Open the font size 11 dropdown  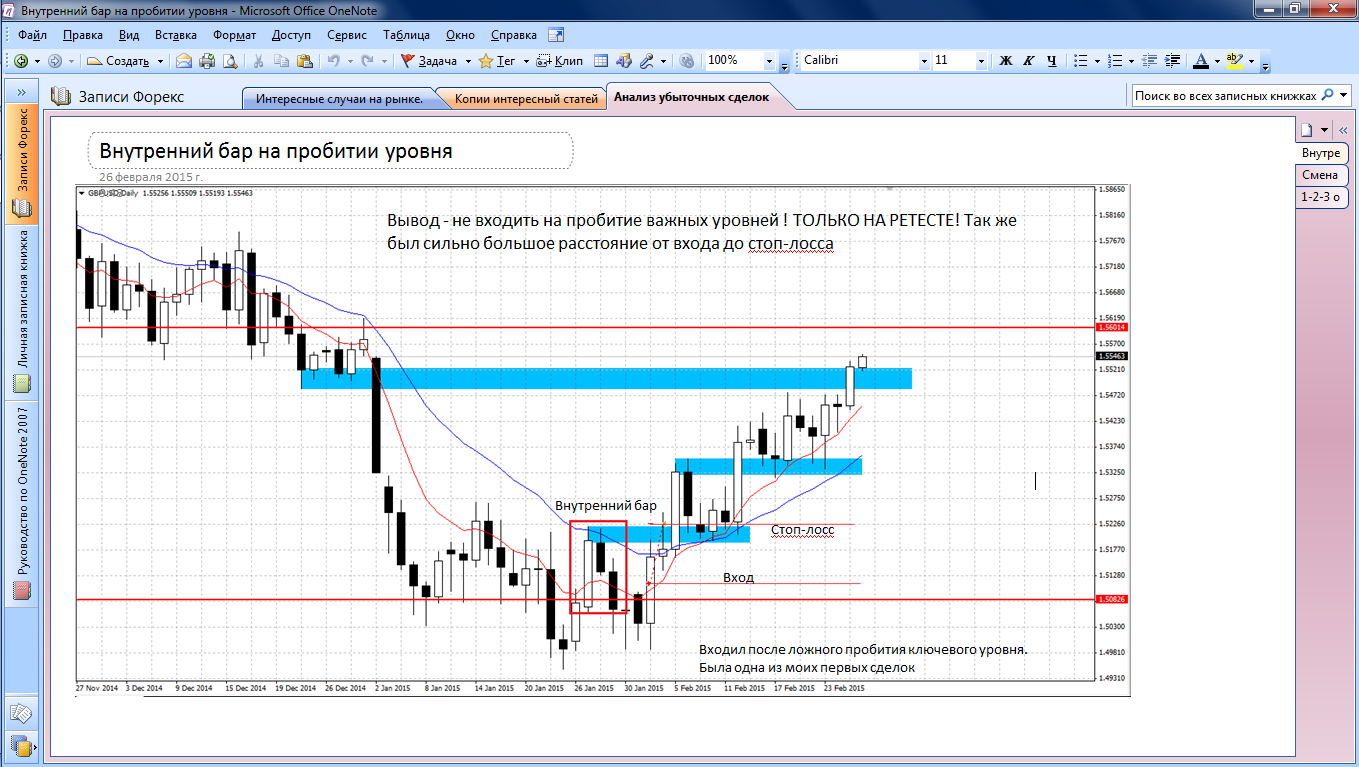coord(981,61)
